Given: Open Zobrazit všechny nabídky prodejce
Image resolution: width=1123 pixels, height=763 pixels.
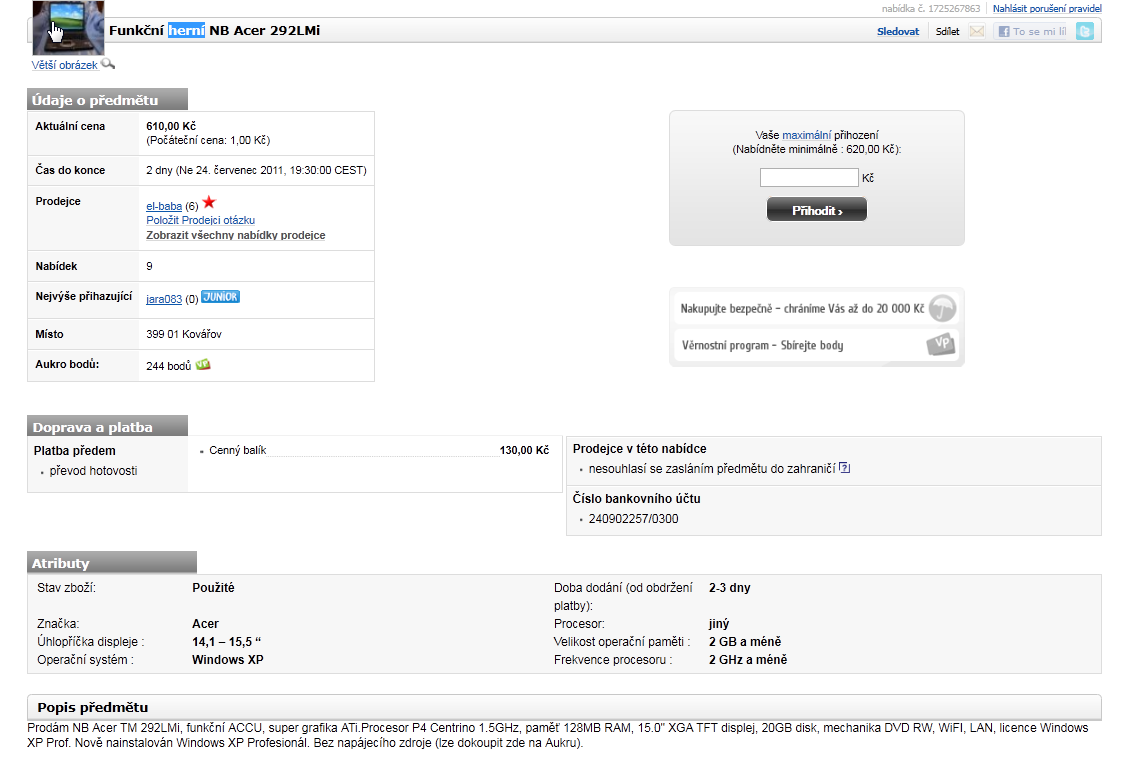Looking at the screenshot, I should tap(236, 235).
